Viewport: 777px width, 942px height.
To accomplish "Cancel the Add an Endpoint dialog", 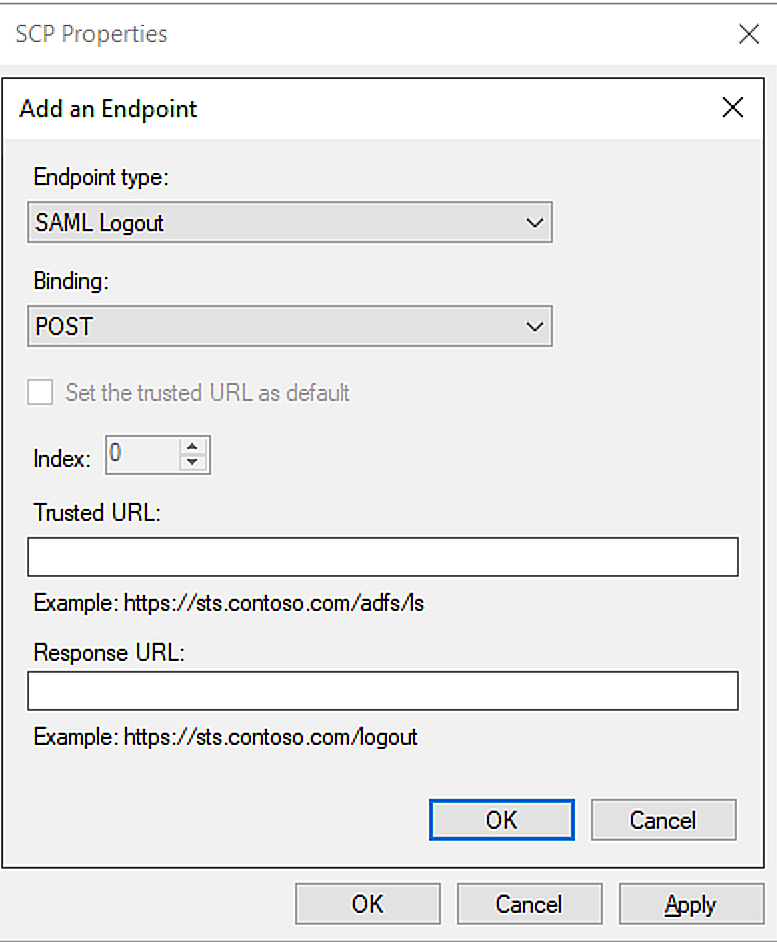I will coord(663,820).
